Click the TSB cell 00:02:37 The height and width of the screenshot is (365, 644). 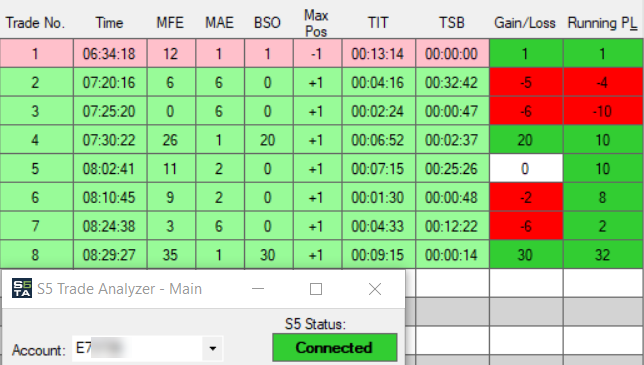pyautogui.click(x=452, y=140)
